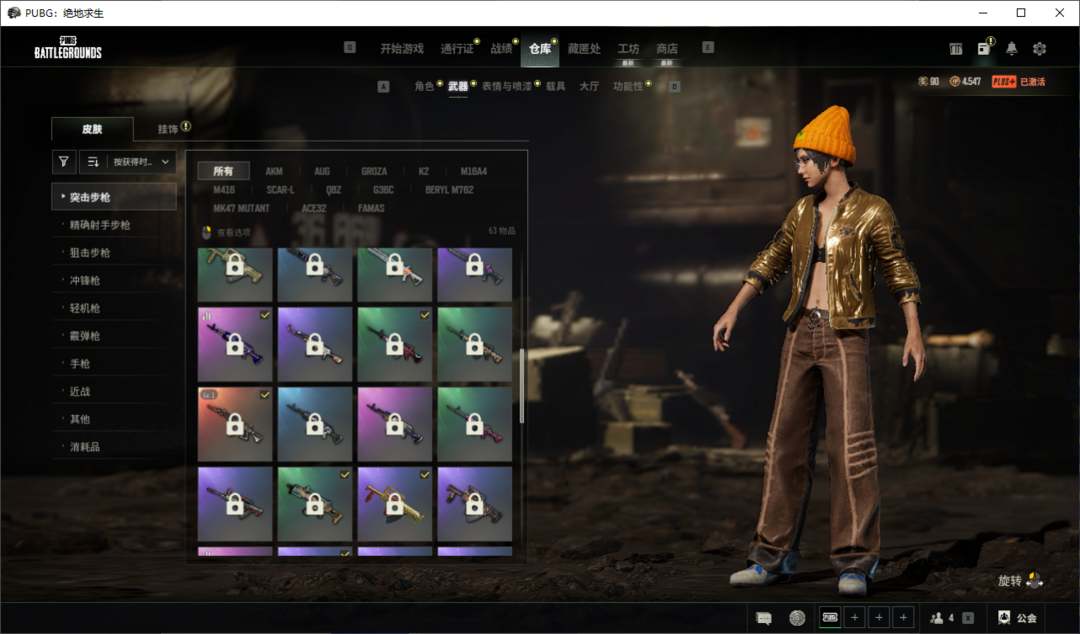1080x634 pixels.
Task: Open the settings gear icon
Action: [x=1039, y=49]
